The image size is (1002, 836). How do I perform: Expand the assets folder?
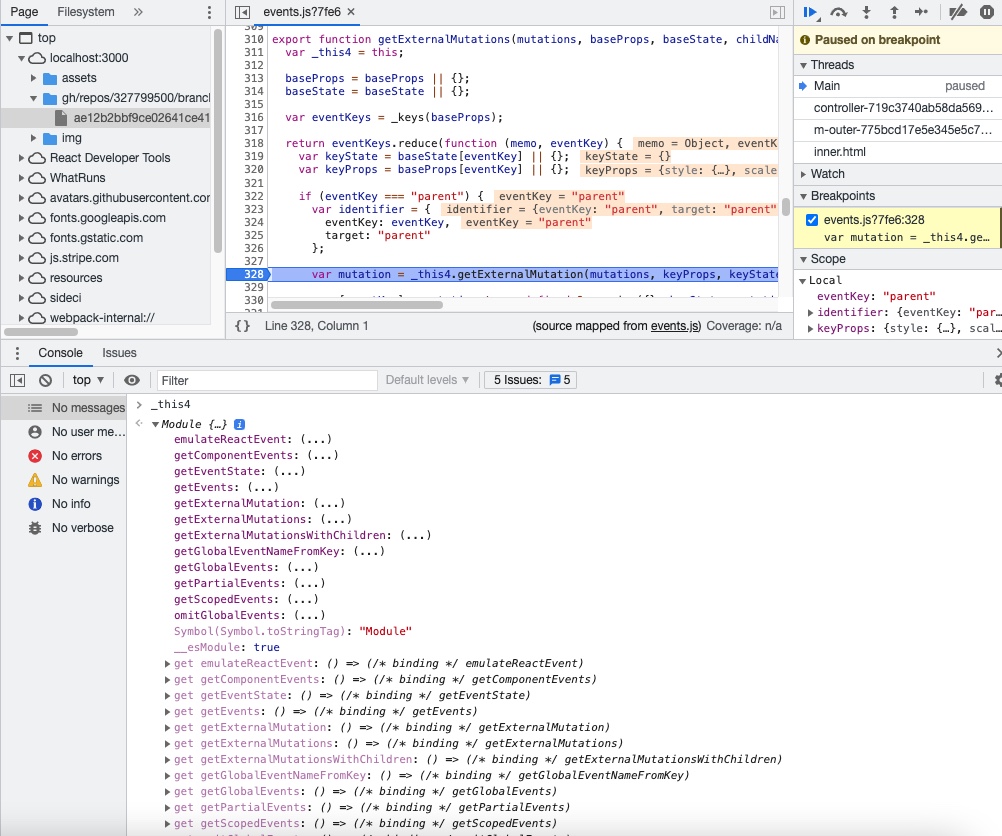[33, 78]
